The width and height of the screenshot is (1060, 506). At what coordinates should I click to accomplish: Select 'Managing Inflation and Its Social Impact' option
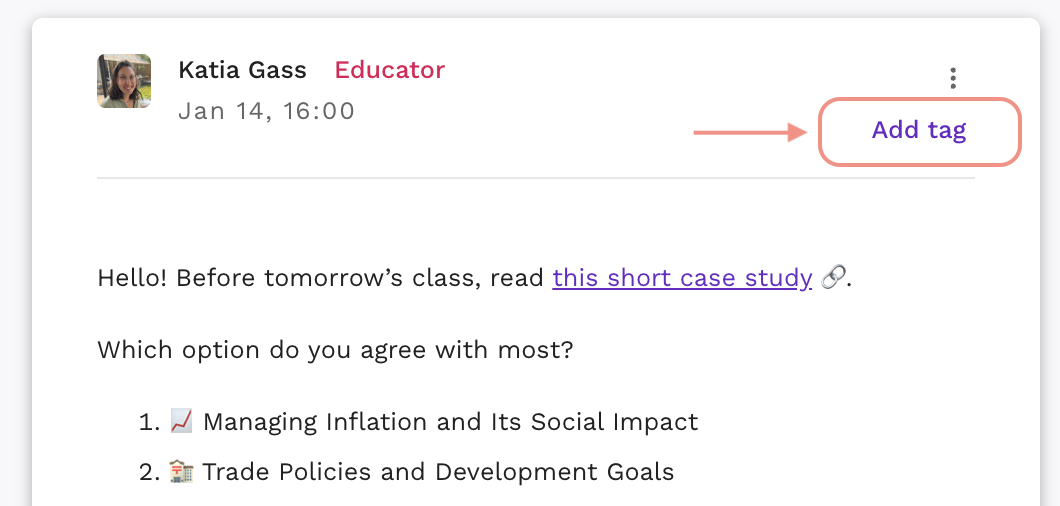click(450, 422)
